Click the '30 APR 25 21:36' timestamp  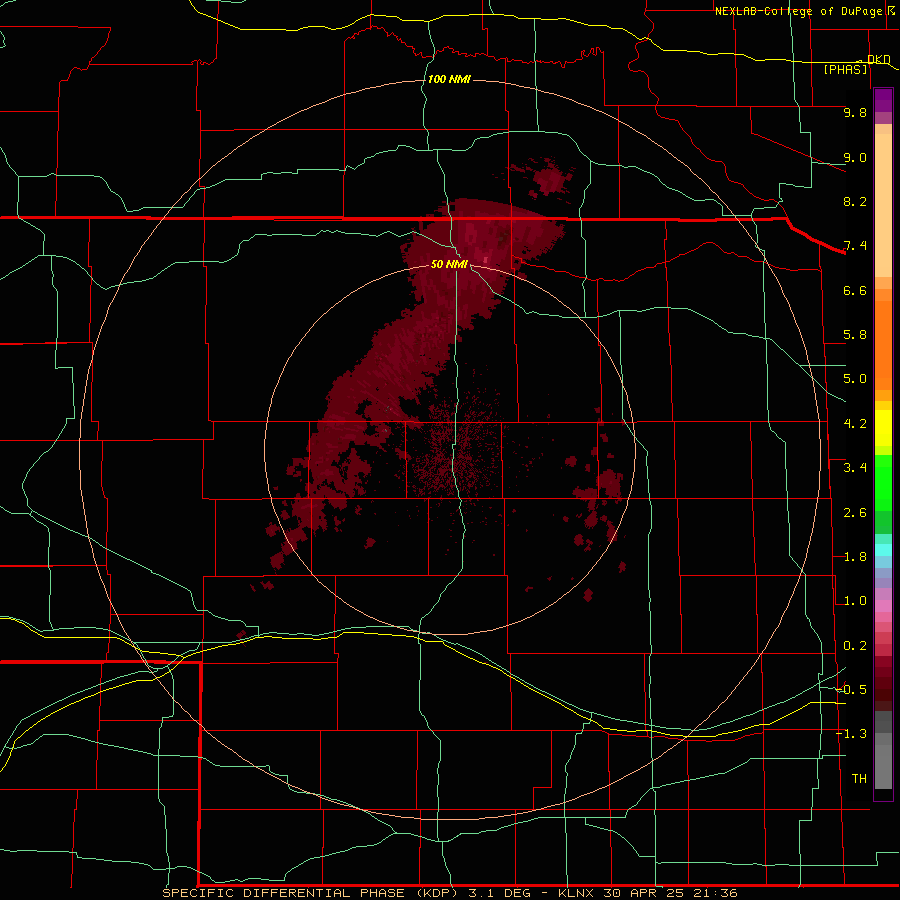pos(670,893)
